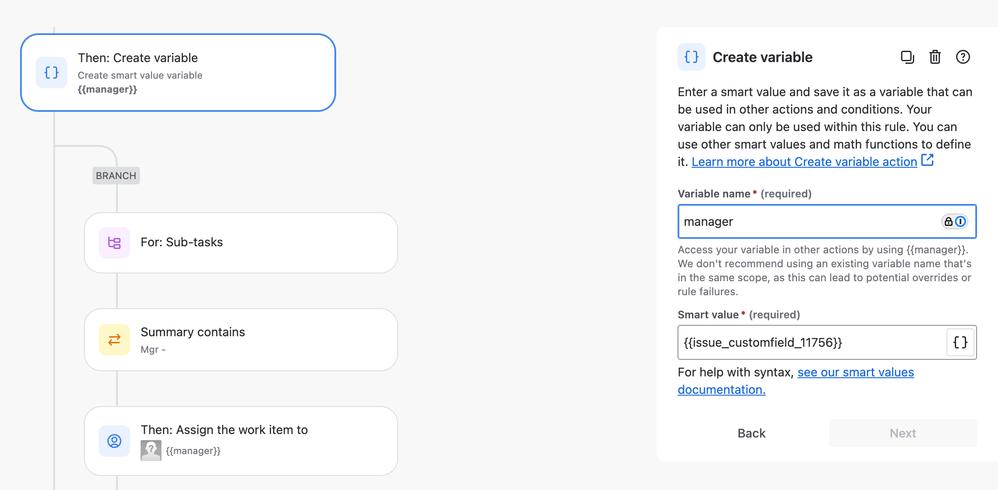Open the smart values documentation link
The height and width of the screenshot is (490, 998).
pos(796,381)
